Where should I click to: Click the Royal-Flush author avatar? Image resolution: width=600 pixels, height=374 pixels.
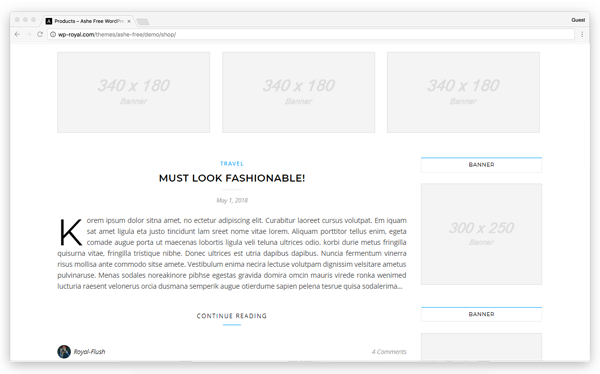tap(64, 351)
